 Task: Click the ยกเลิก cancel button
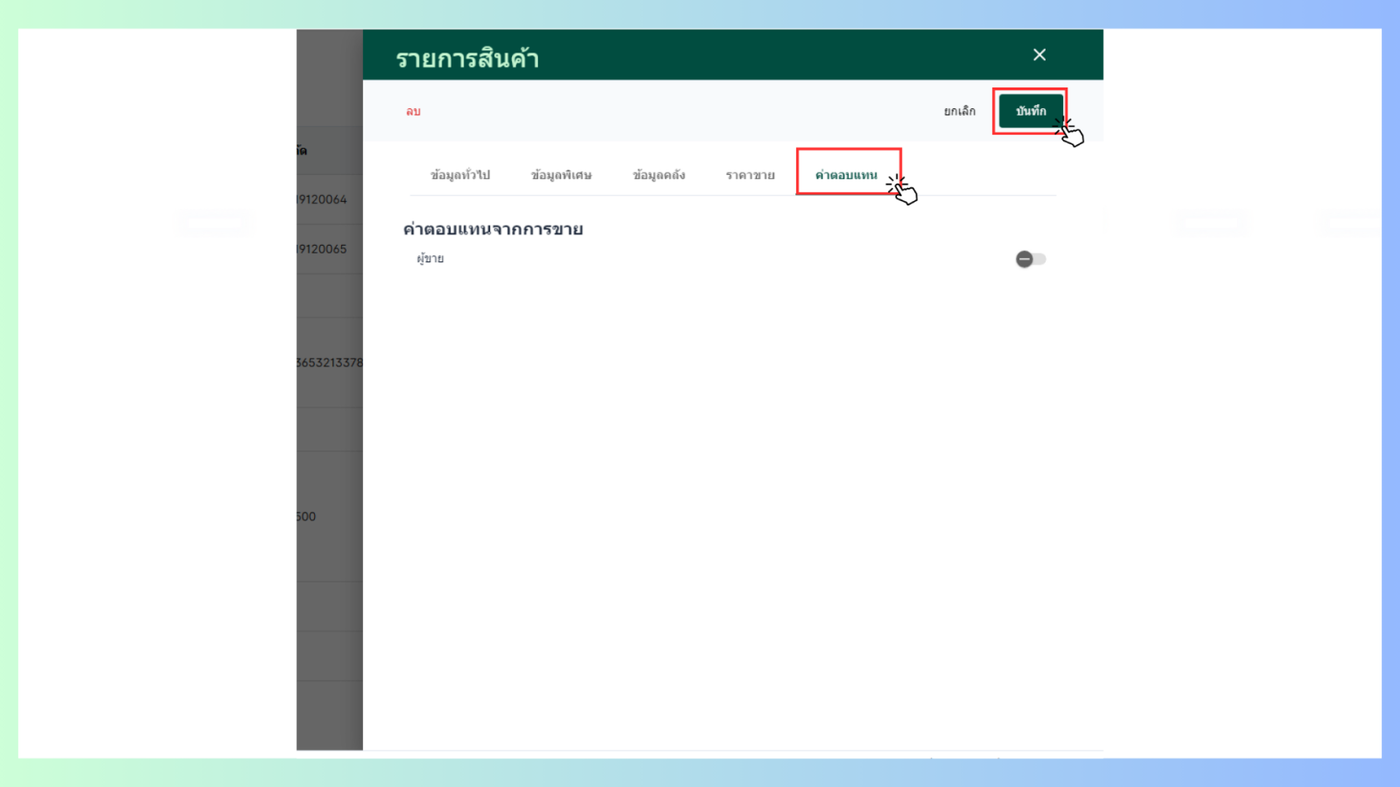pyautogui.click(x=959, y=111)
